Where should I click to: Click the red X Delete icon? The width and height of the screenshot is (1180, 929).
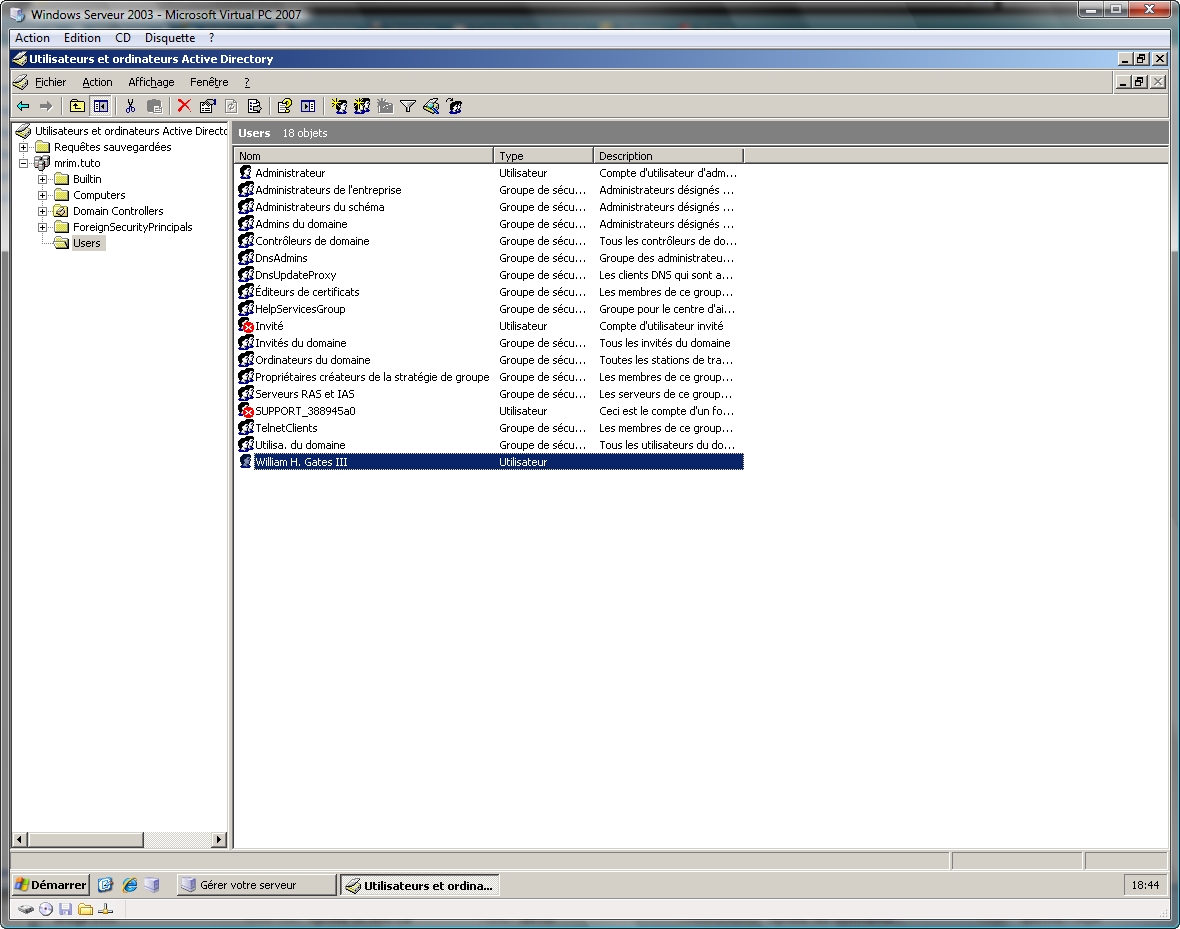coord(184,106)
